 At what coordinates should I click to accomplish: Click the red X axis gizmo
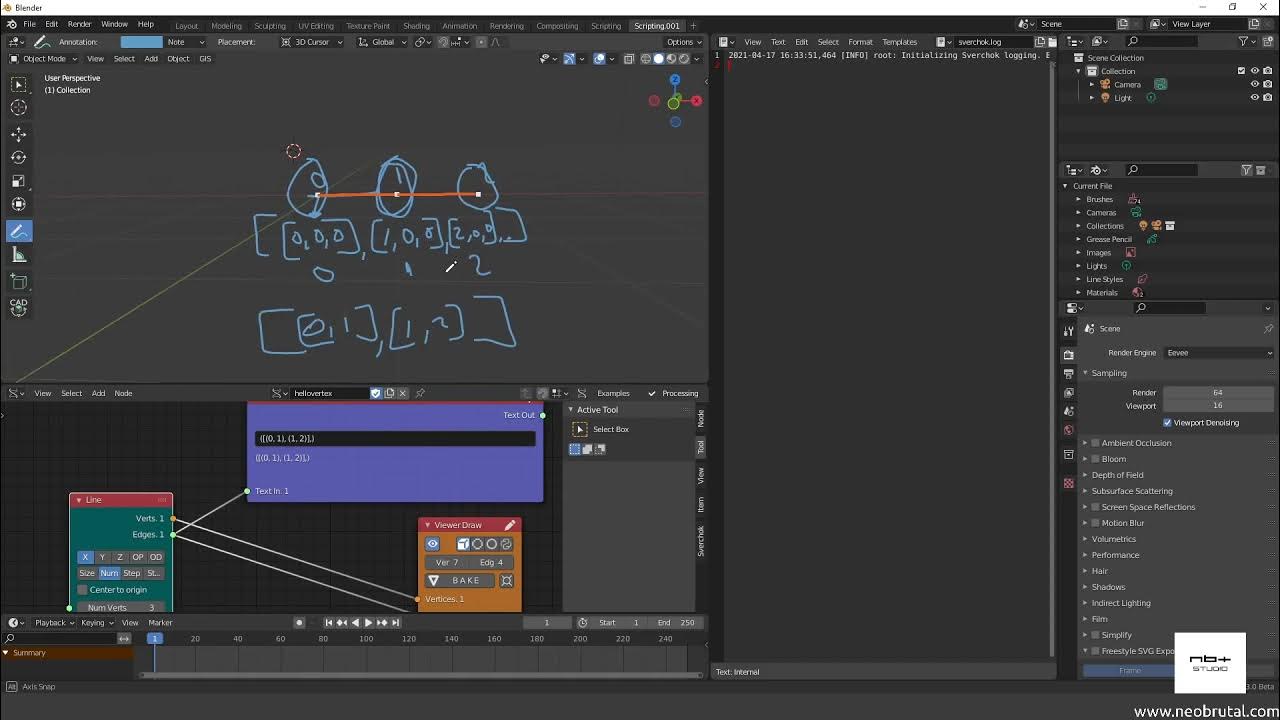point(696,101)
